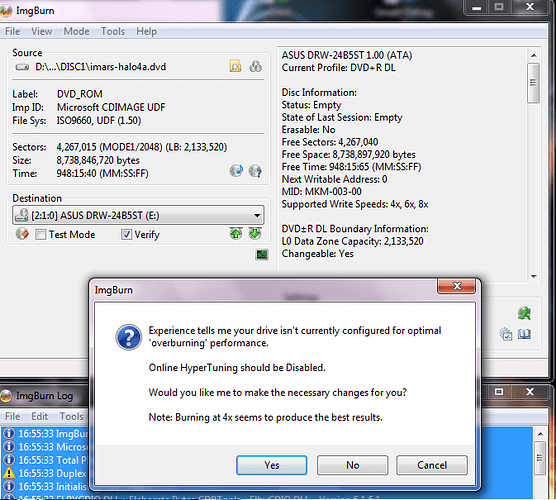Image resolution: width=556 pixels, height=500 pixels.
Task: Click the blue question mark dialog icon
Action: click(129, 337)
